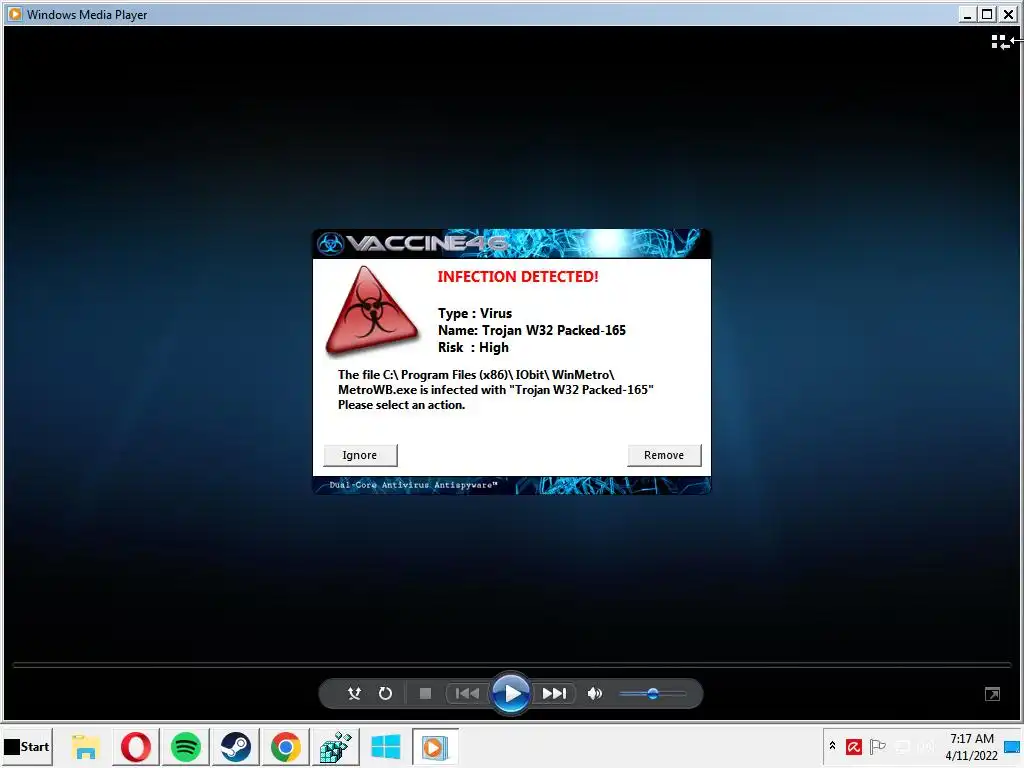Open the notification icon at far-right of taskbar

tap(1012, 746)
